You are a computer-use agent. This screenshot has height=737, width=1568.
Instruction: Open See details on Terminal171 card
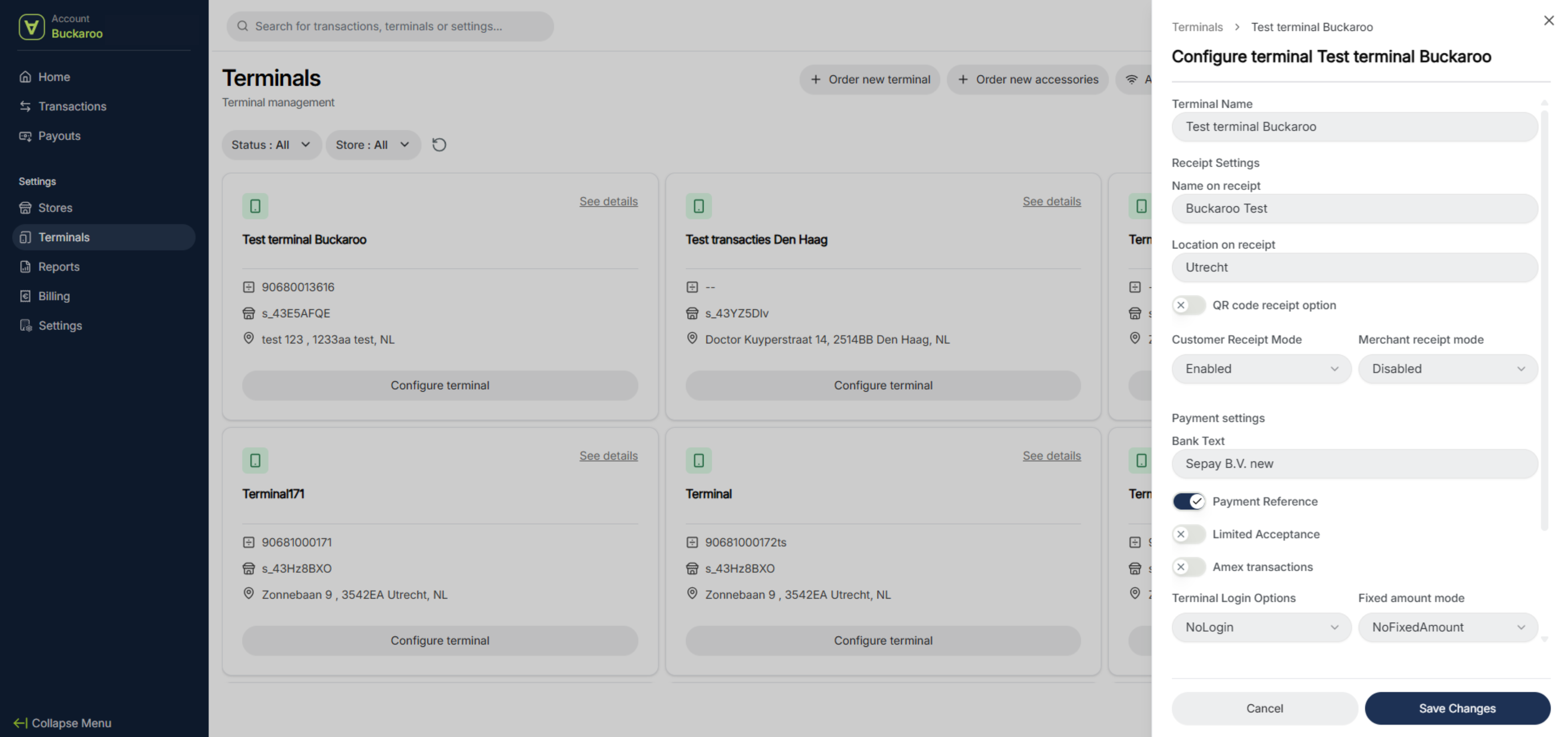tap(608, 455)
